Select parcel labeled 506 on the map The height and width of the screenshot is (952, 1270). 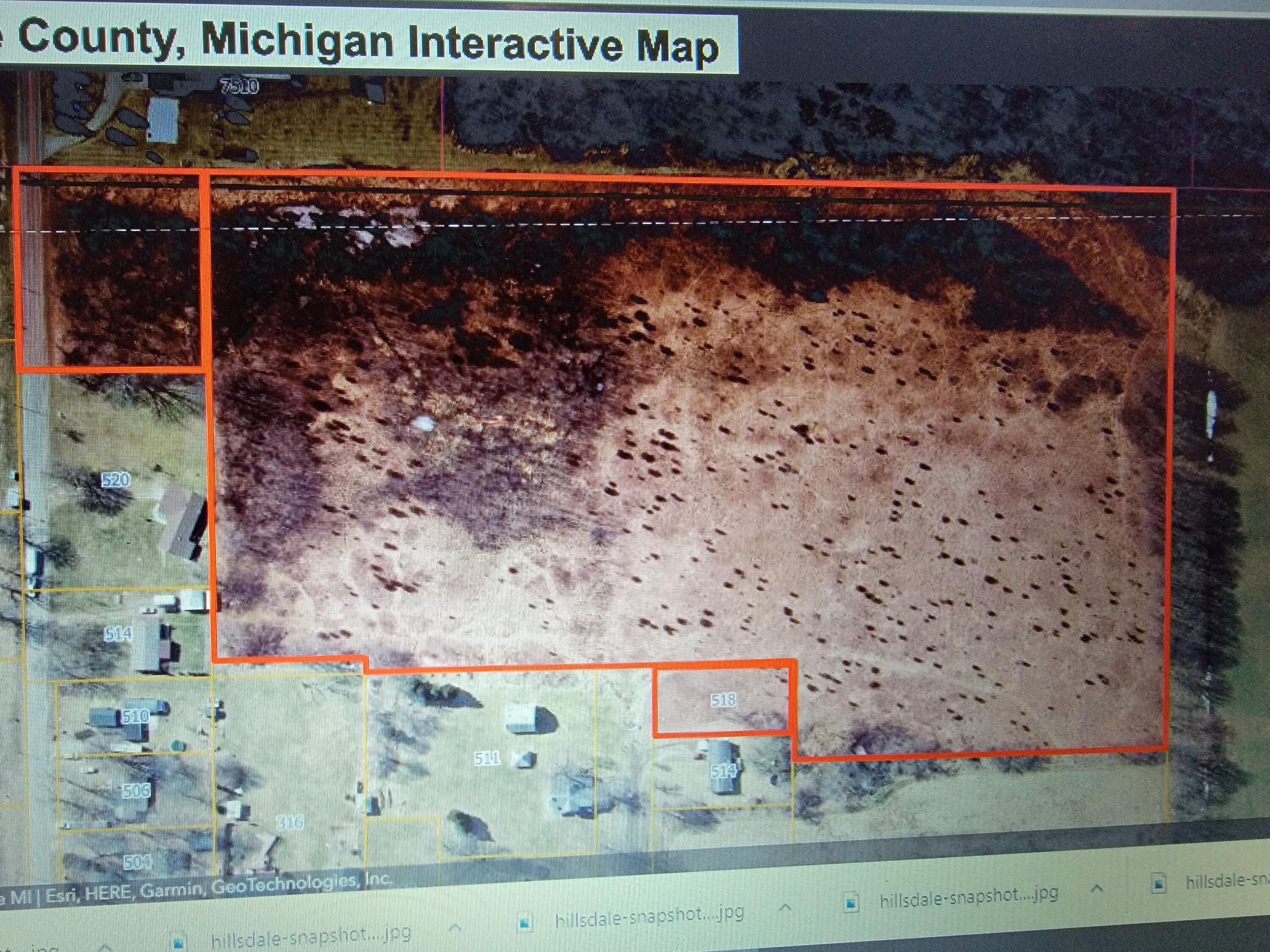point(136,791)
